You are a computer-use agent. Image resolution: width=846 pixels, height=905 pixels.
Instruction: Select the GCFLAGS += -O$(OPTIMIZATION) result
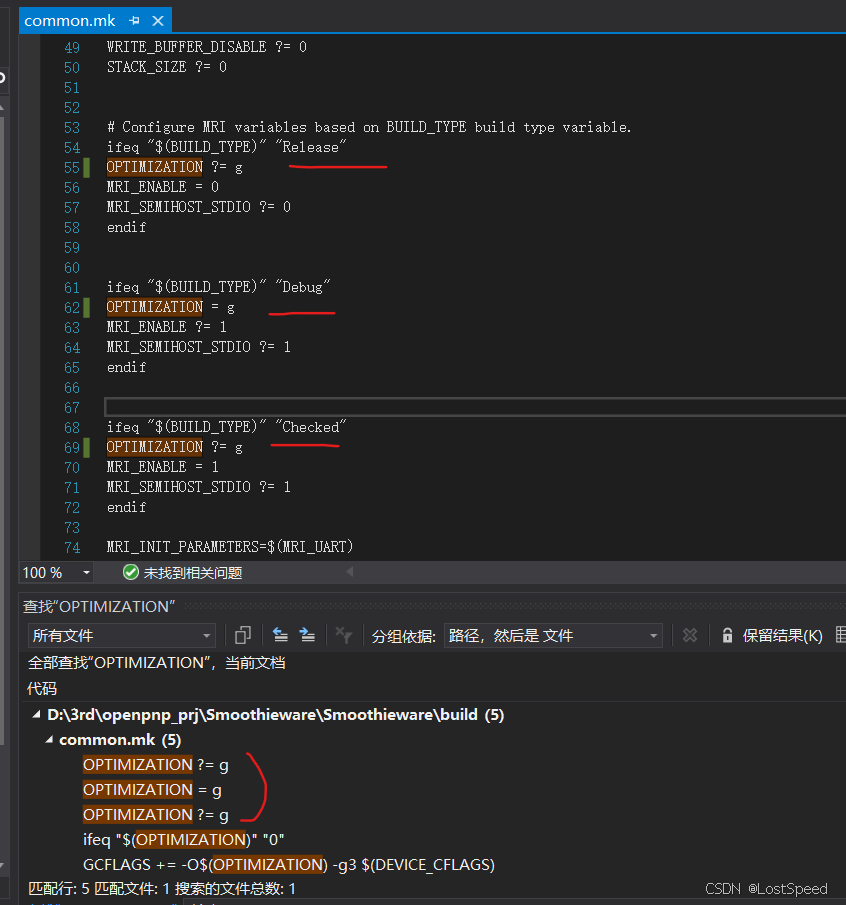(x=289, y=865)
